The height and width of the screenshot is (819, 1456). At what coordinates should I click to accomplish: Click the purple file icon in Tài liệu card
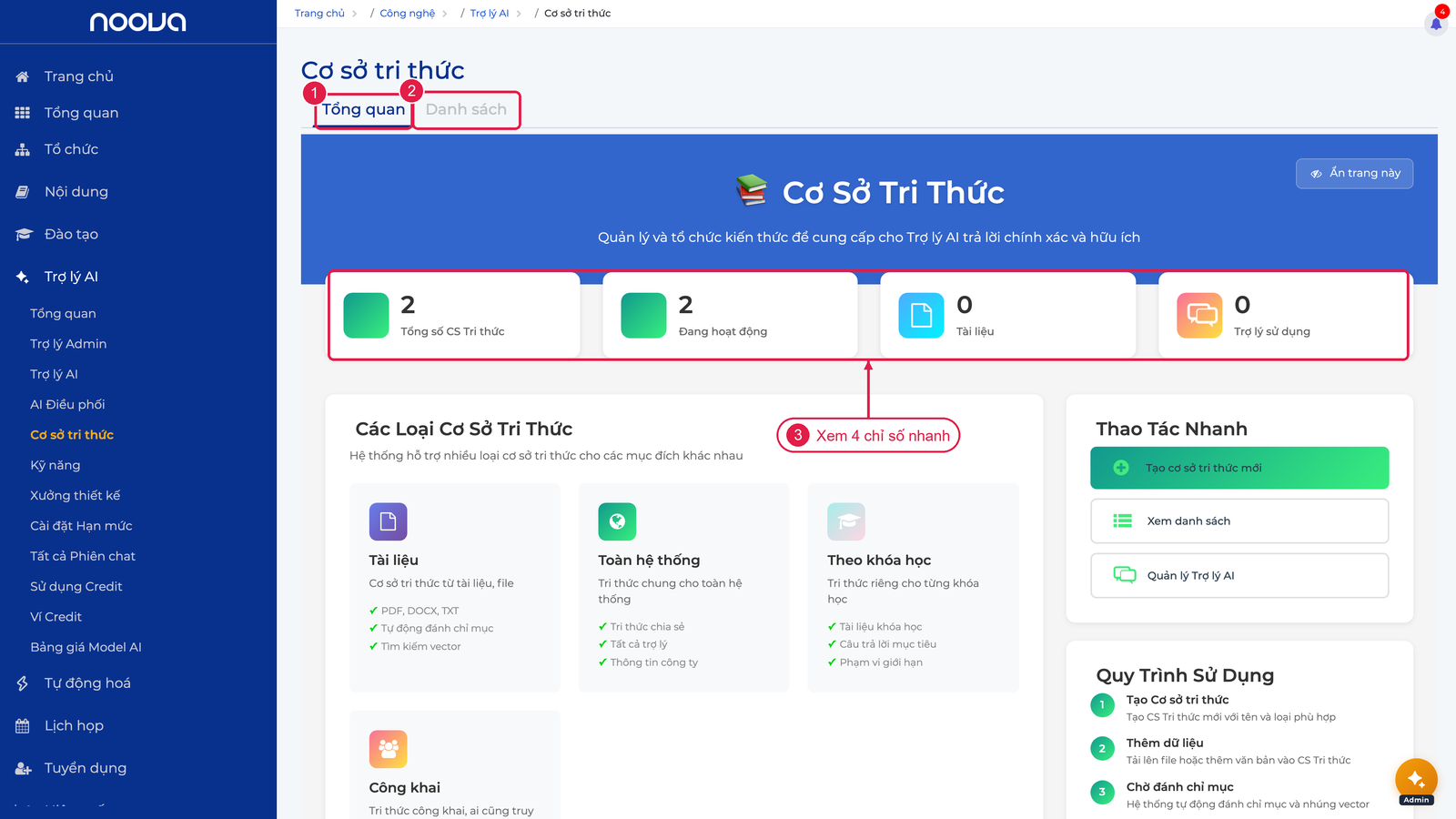pos(388,521)
